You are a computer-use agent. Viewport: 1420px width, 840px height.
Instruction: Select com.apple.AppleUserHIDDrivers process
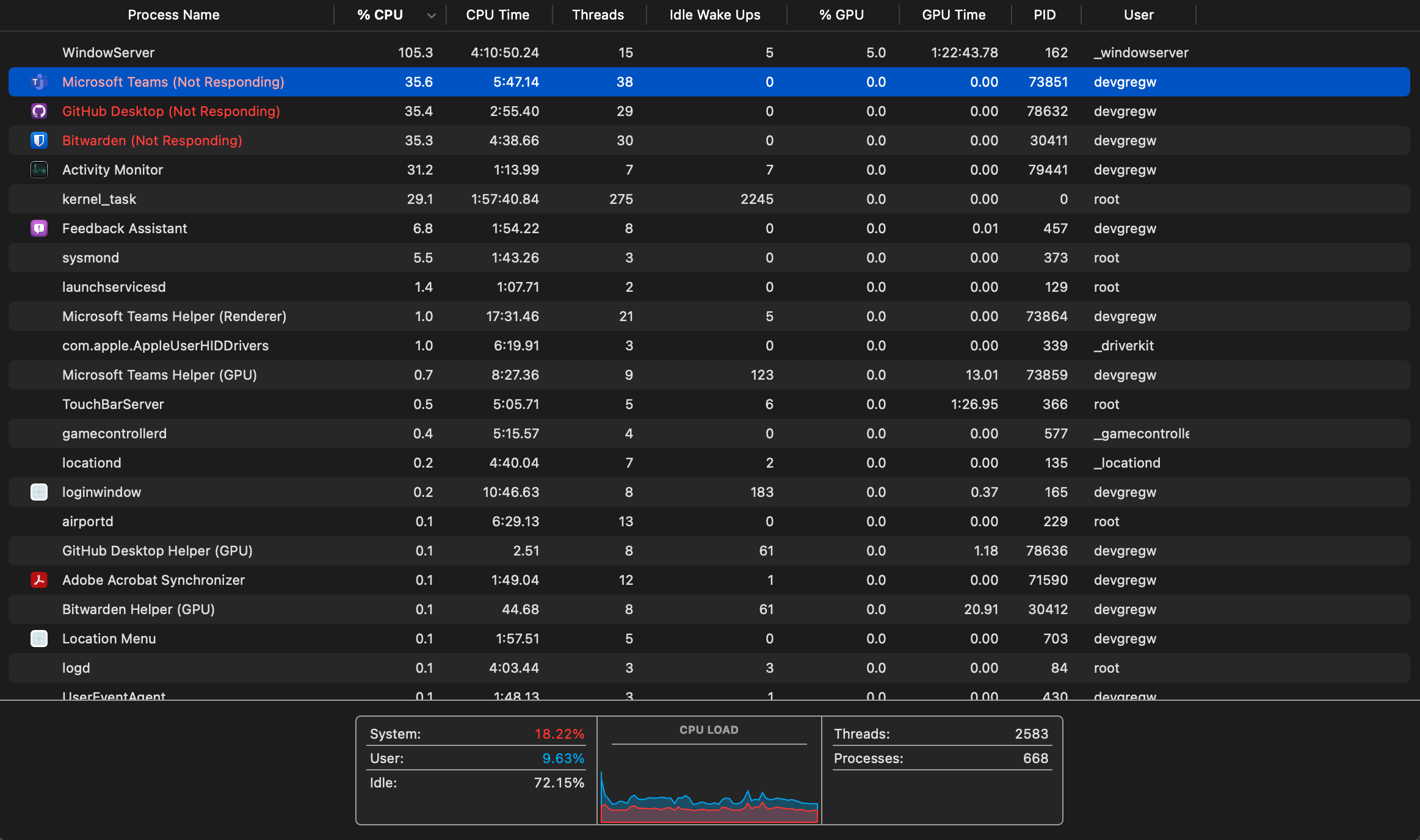coord(709,346)
